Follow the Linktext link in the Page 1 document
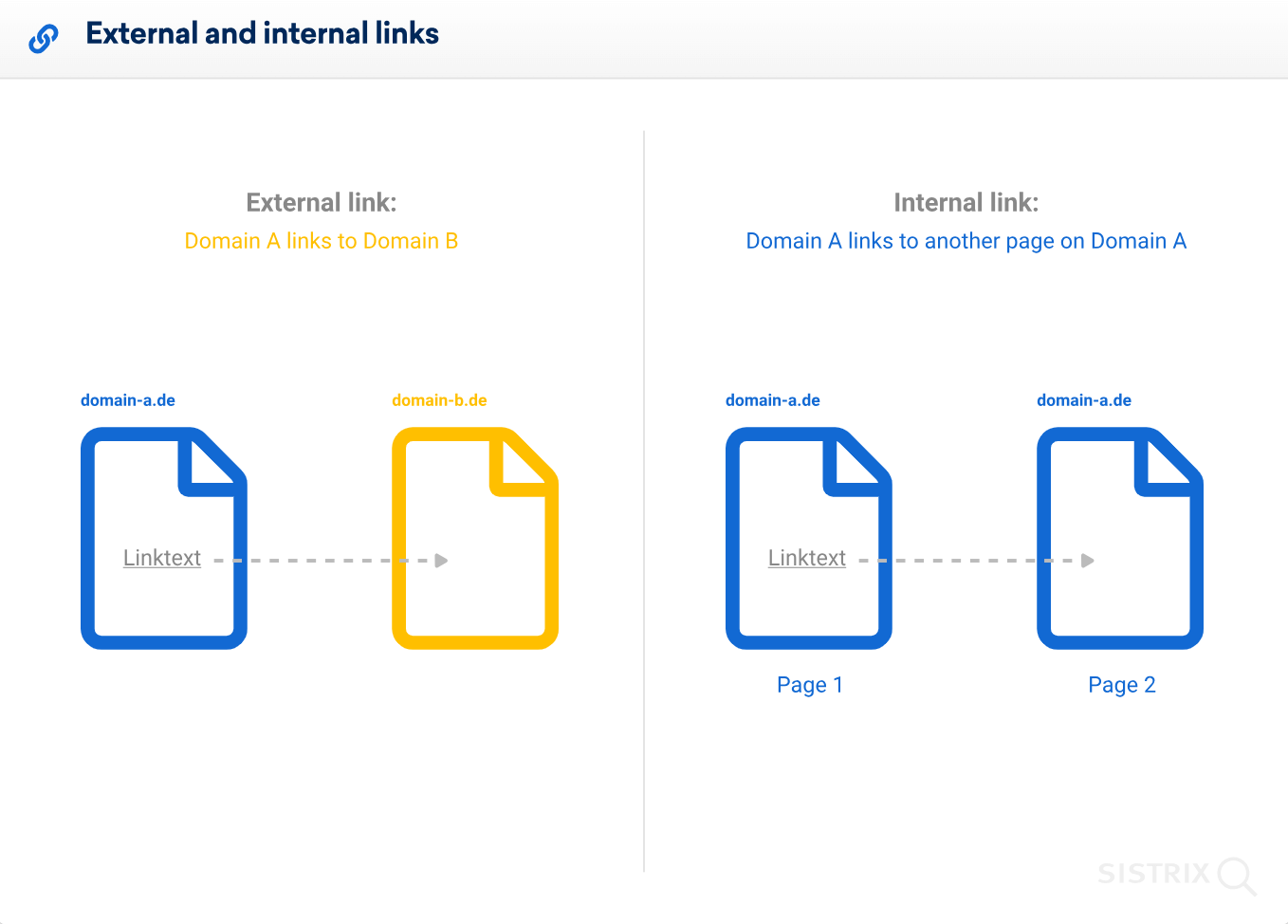Viewport: 1288px width, 924px height. click(807, 558)
